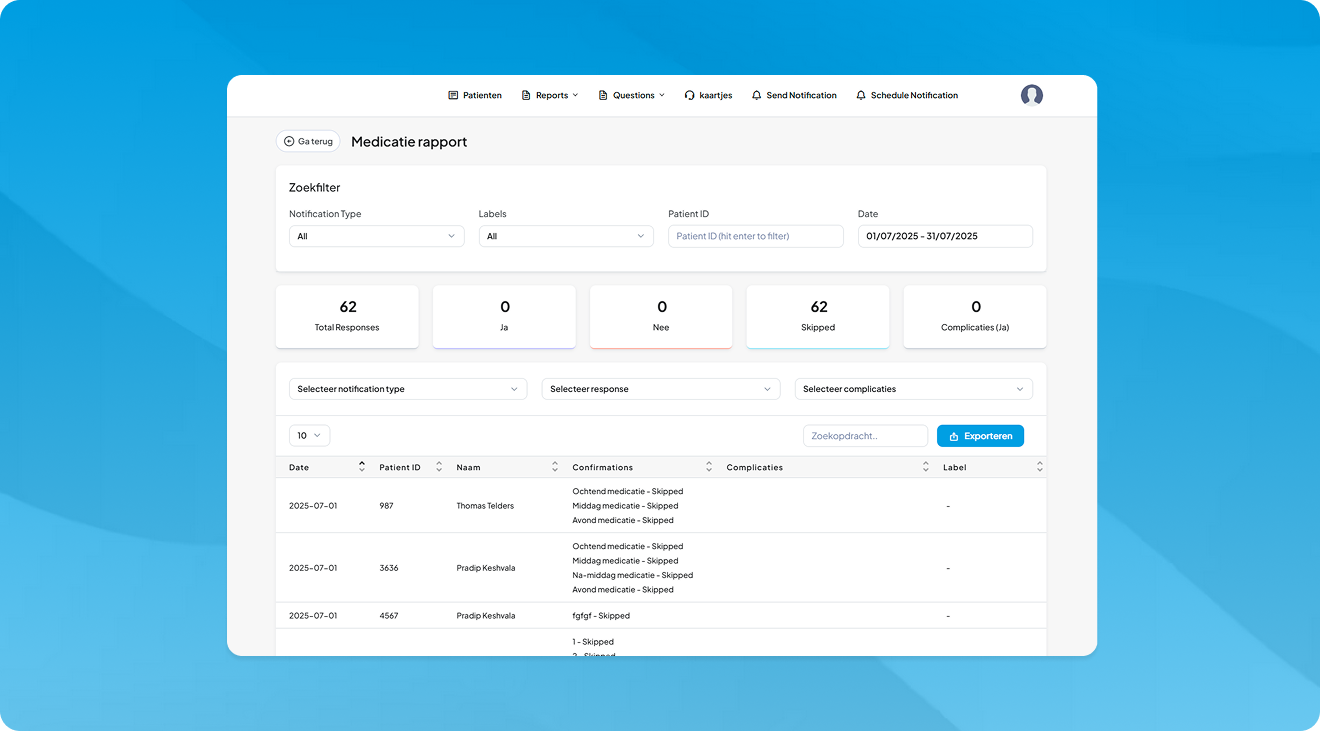
Task: Sort table by Naam column arrows
Action: pos(555,467)
